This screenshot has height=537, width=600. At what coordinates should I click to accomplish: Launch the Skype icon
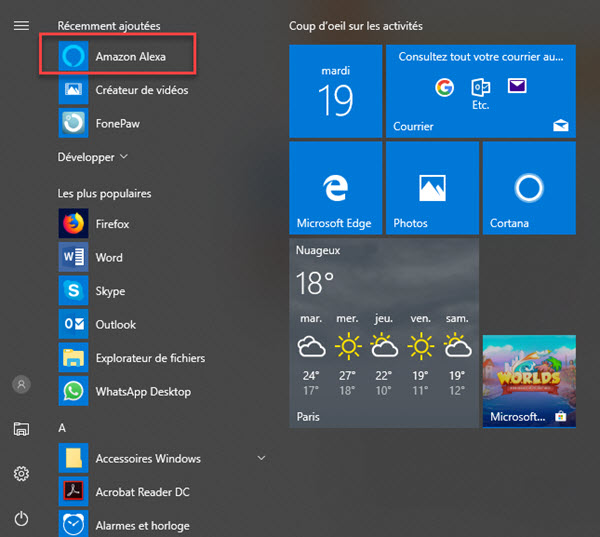click(x=73, y=291)
